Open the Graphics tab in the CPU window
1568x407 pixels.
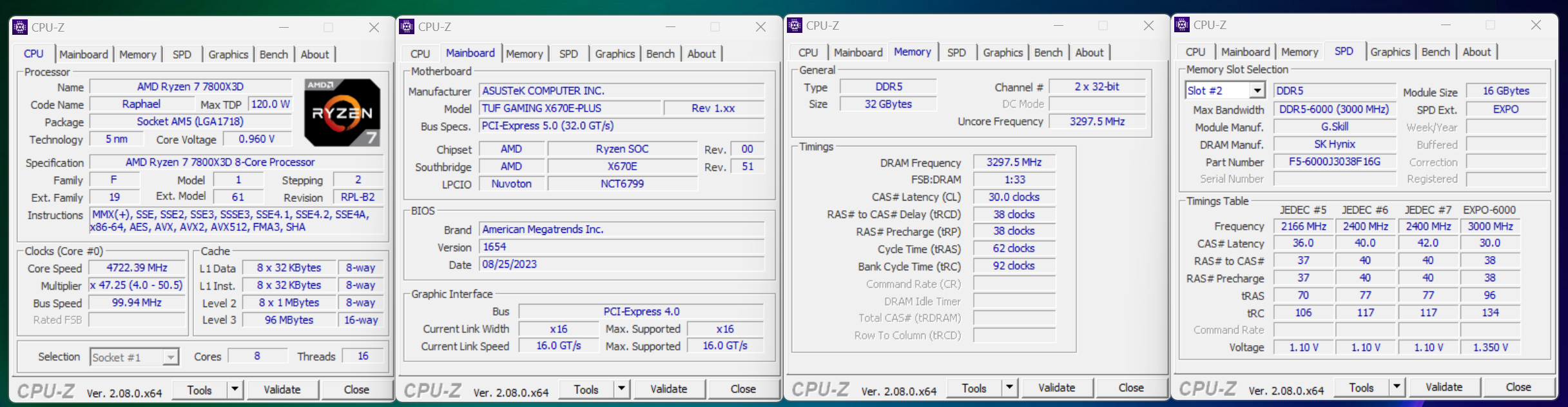228,55
